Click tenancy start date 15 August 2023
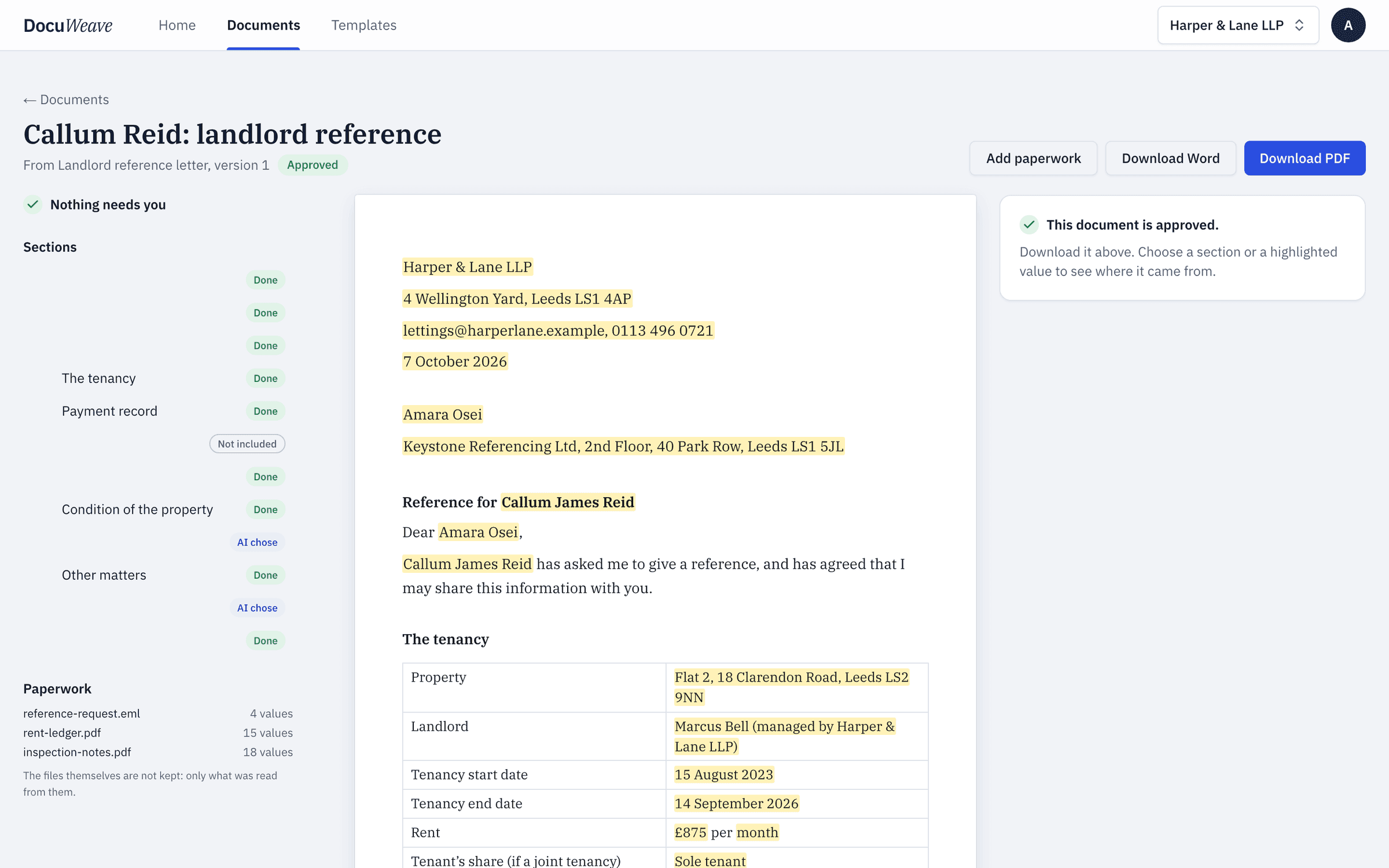The image size is (1389, 868). [724, 775]
